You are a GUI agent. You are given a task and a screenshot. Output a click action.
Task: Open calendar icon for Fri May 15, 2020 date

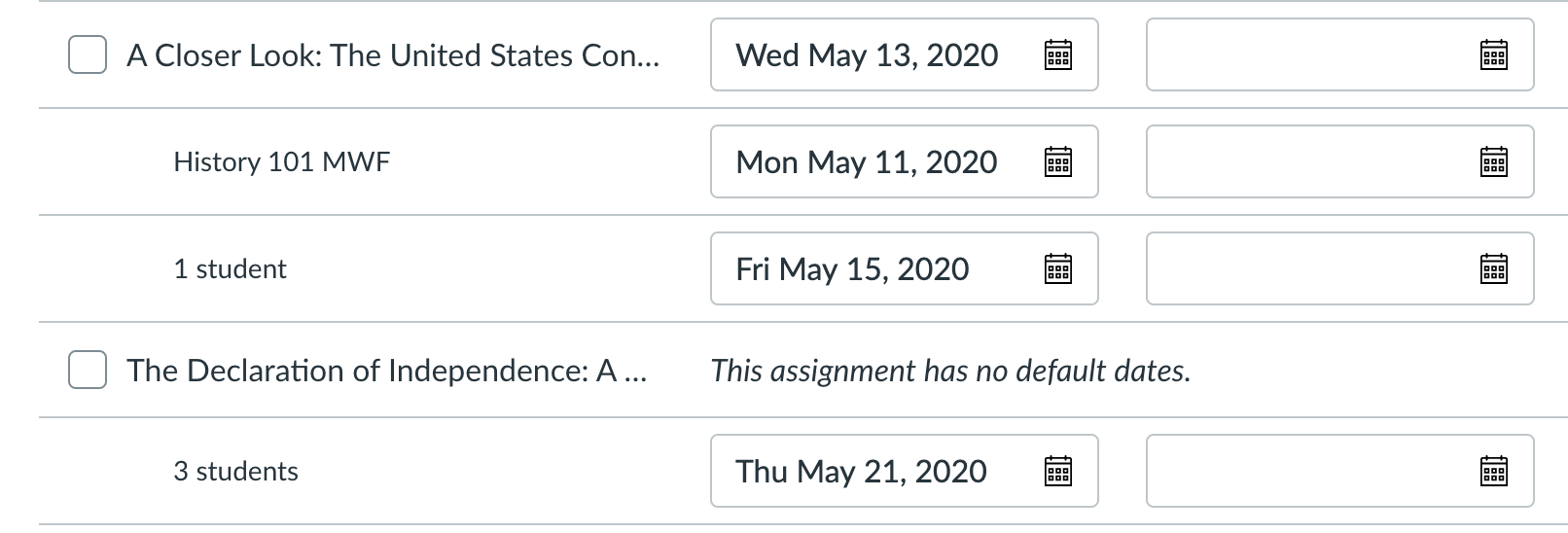point(1057,268)
